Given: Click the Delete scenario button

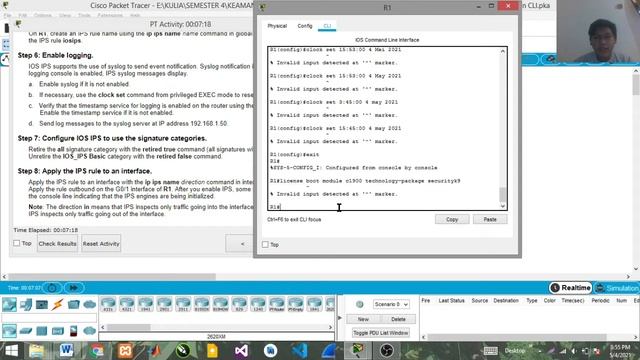Looking at the screenshot, I should 398,319.
